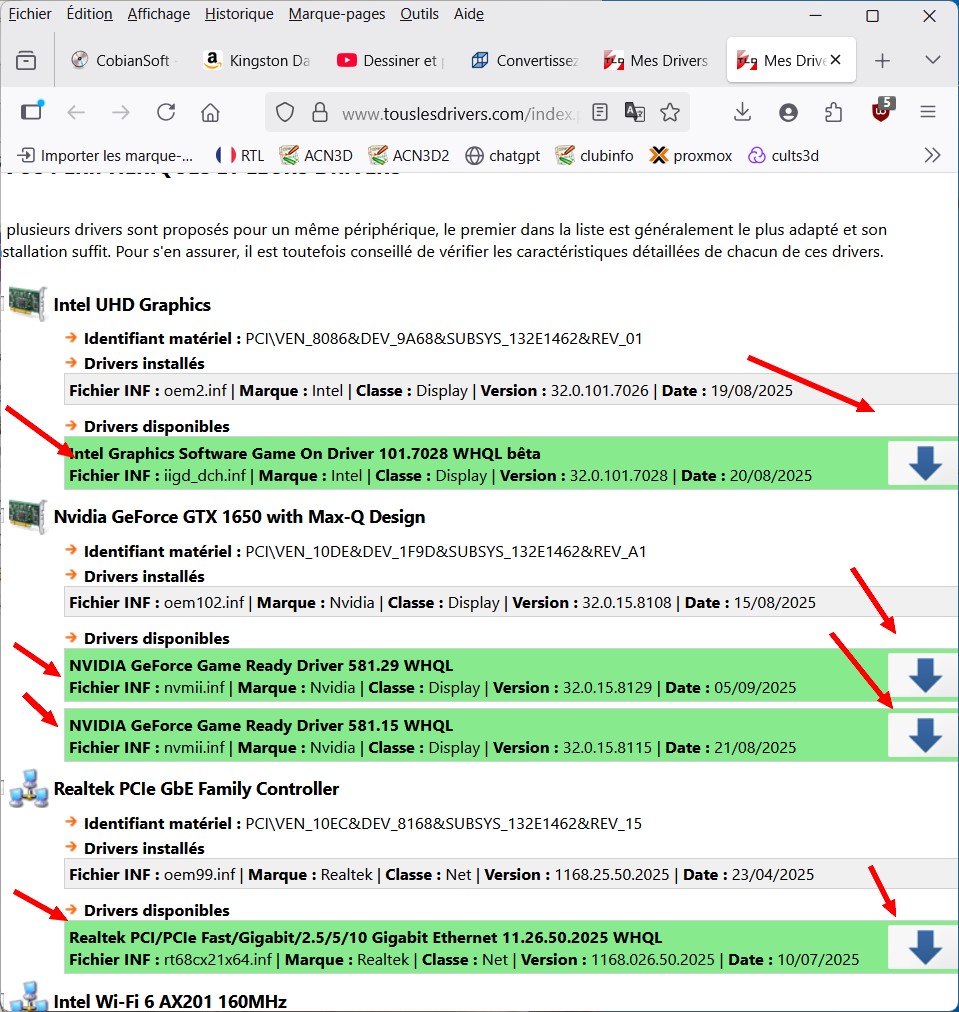The height and width of the screenshot is (1012, 959).
Task: Show more bookmarks toolbar items
Action: pos(932,155)
